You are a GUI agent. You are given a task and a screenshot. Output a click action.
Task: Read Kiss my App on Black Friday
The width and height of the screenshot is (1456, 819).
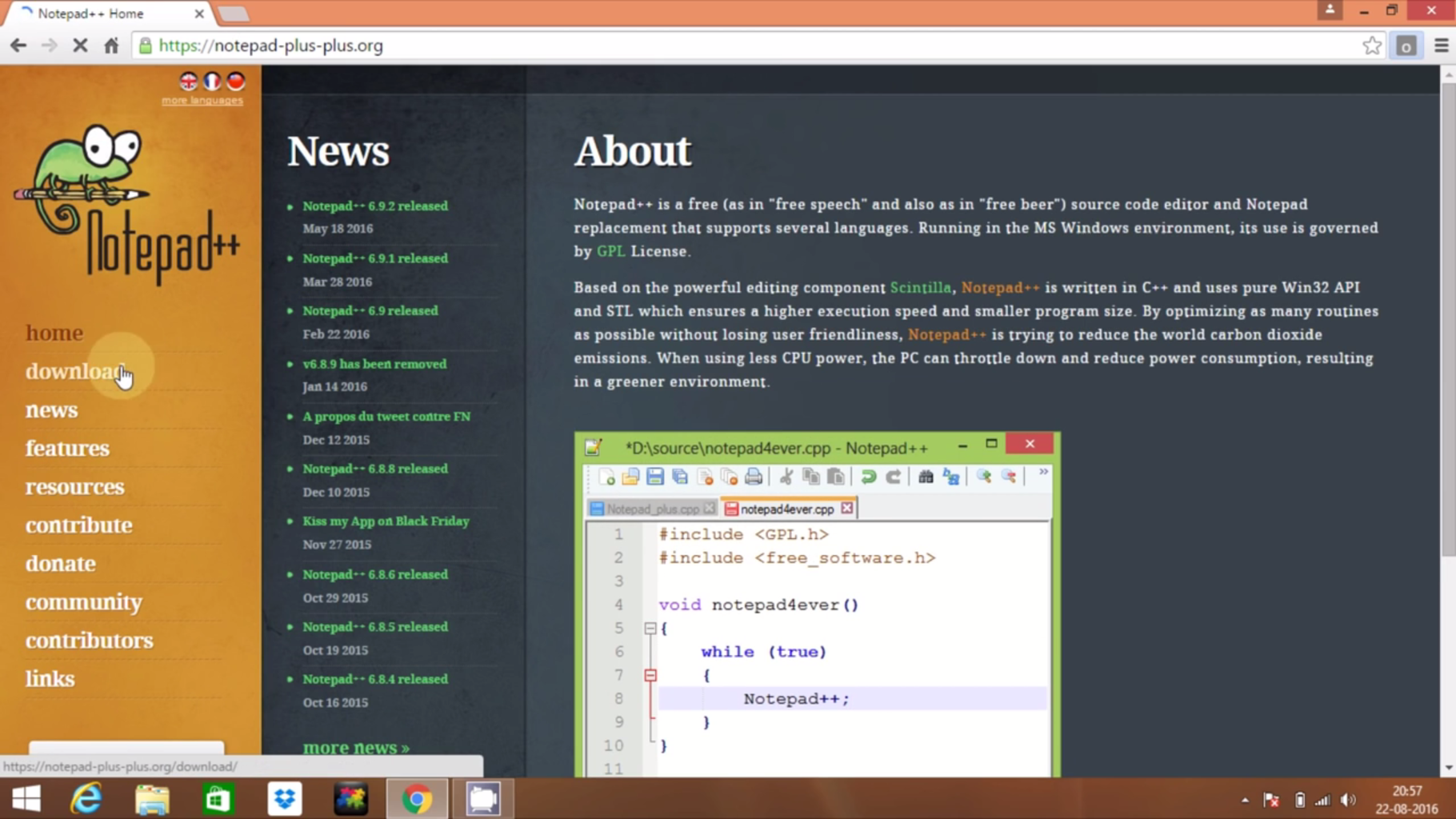(386, 521)
